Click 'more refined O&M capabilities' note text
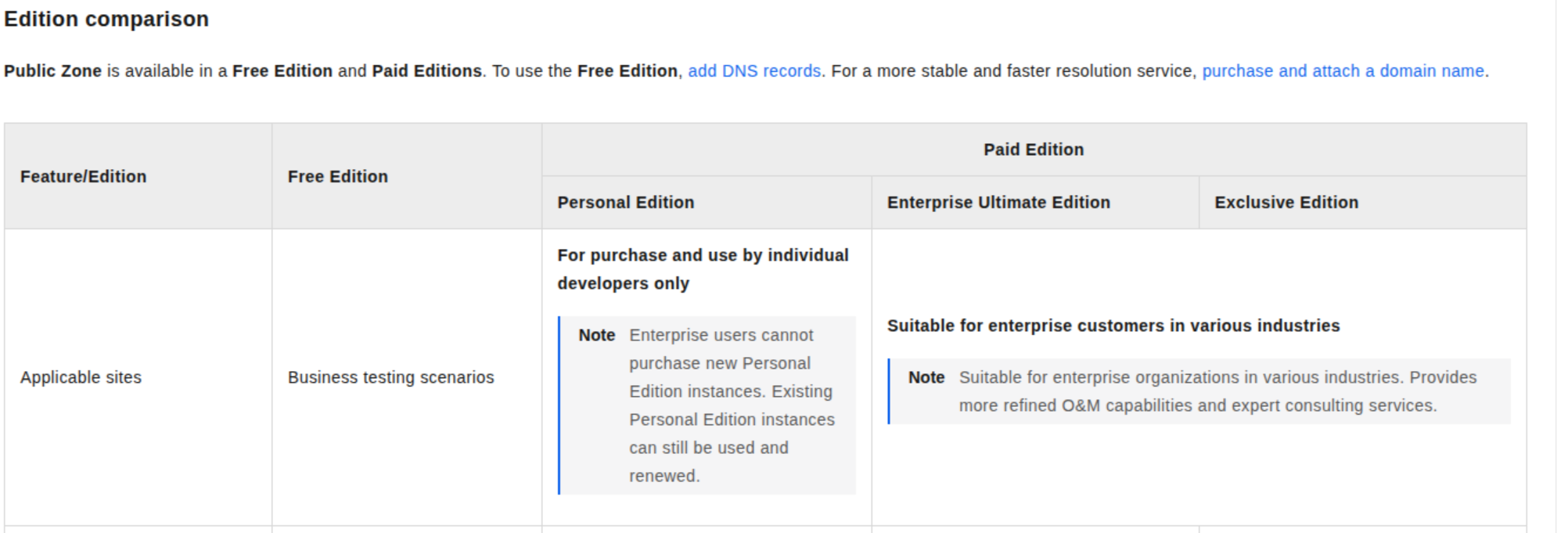Viewport: 1568px width, 533px height. click(x=1197, y=405)
